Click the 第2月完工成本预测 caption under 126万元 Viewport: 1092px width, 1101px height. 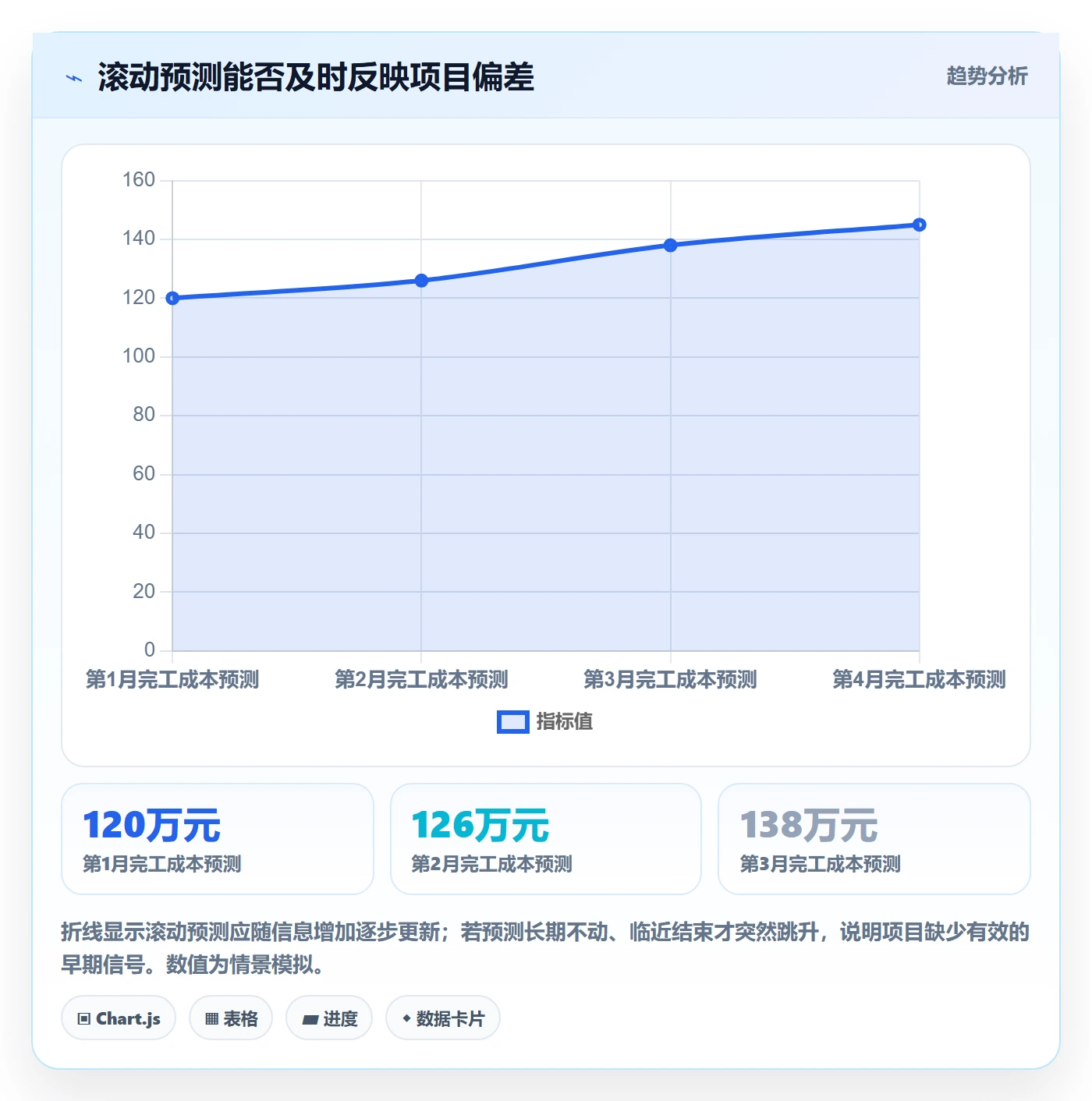[x=492, y=864]
